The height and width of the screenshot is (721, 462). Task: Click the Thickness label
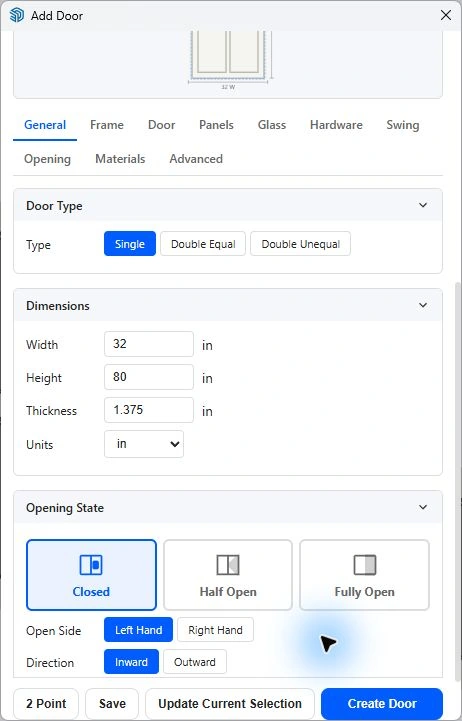click(x=51, y=411)
